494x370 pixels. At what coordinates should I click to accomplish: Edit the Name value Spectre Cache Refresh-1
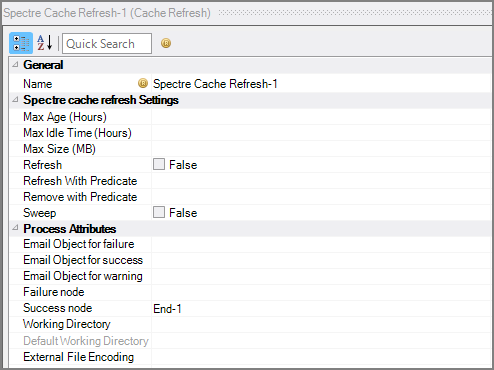[215, 84]
